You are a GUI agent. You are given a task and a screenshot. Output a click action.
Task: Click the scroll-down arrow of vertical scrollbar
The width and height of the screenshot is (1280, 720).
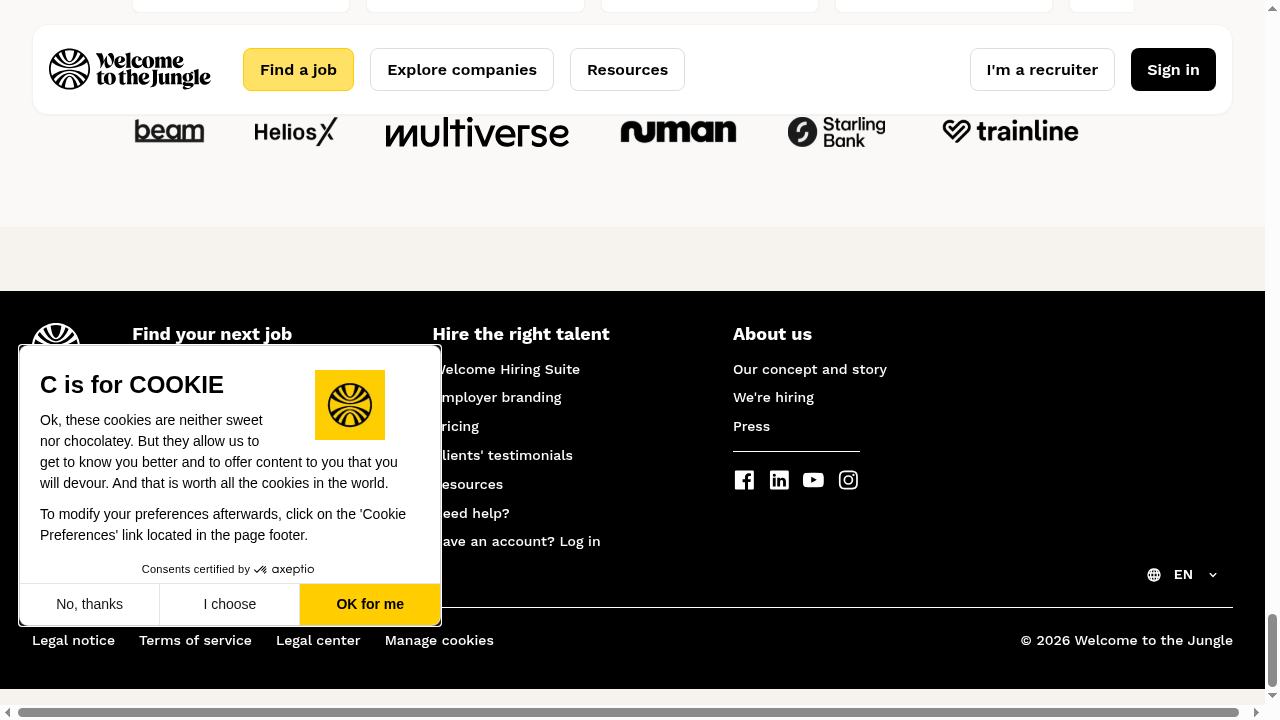tap(1272, 695)
